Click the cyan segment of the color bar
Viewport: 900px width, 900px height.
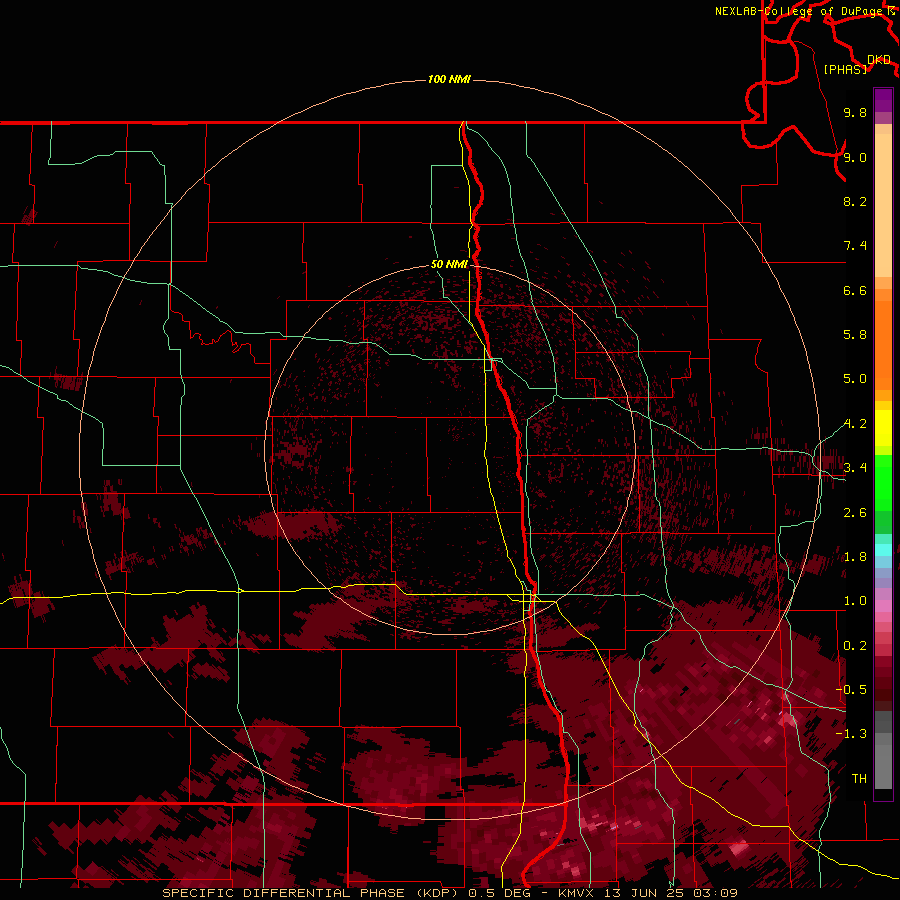tap(883, 550)
